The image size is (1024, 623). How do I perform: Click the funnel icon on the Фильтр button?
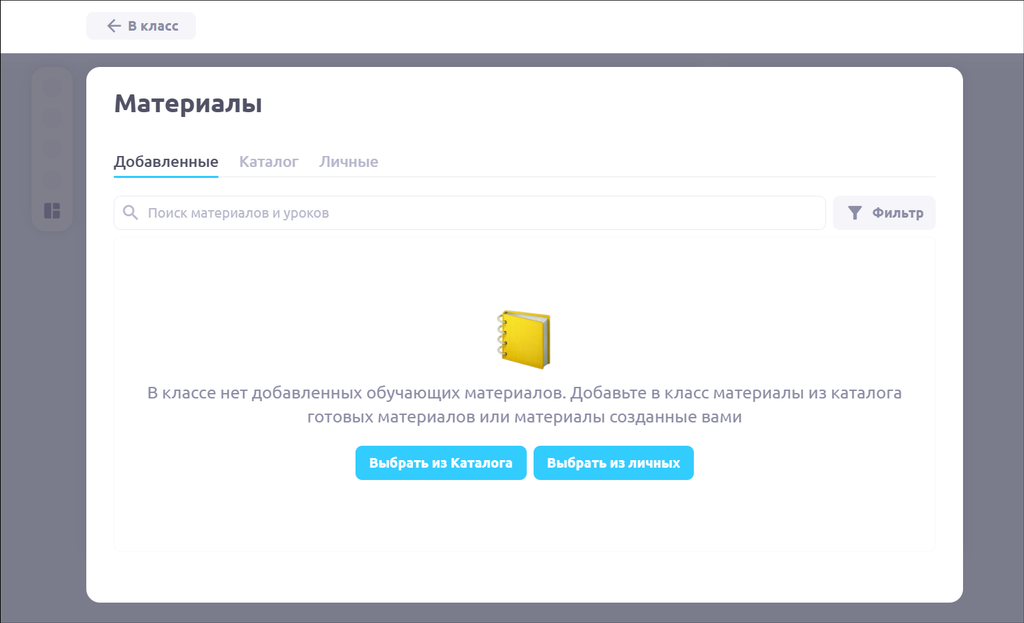[x=854, y=213]
